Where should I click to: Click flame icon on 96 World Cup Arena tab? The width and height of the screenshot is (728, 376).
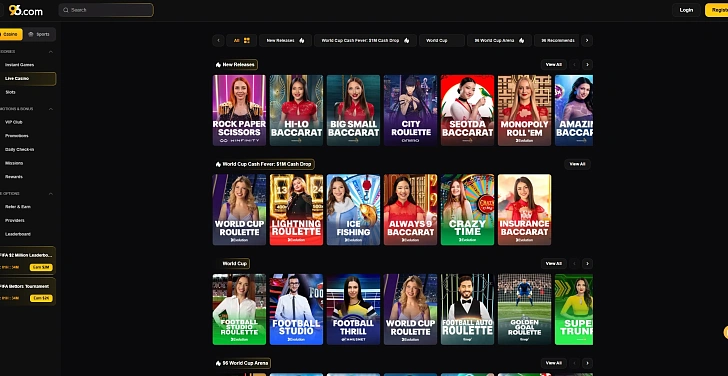tap(521, 40)
